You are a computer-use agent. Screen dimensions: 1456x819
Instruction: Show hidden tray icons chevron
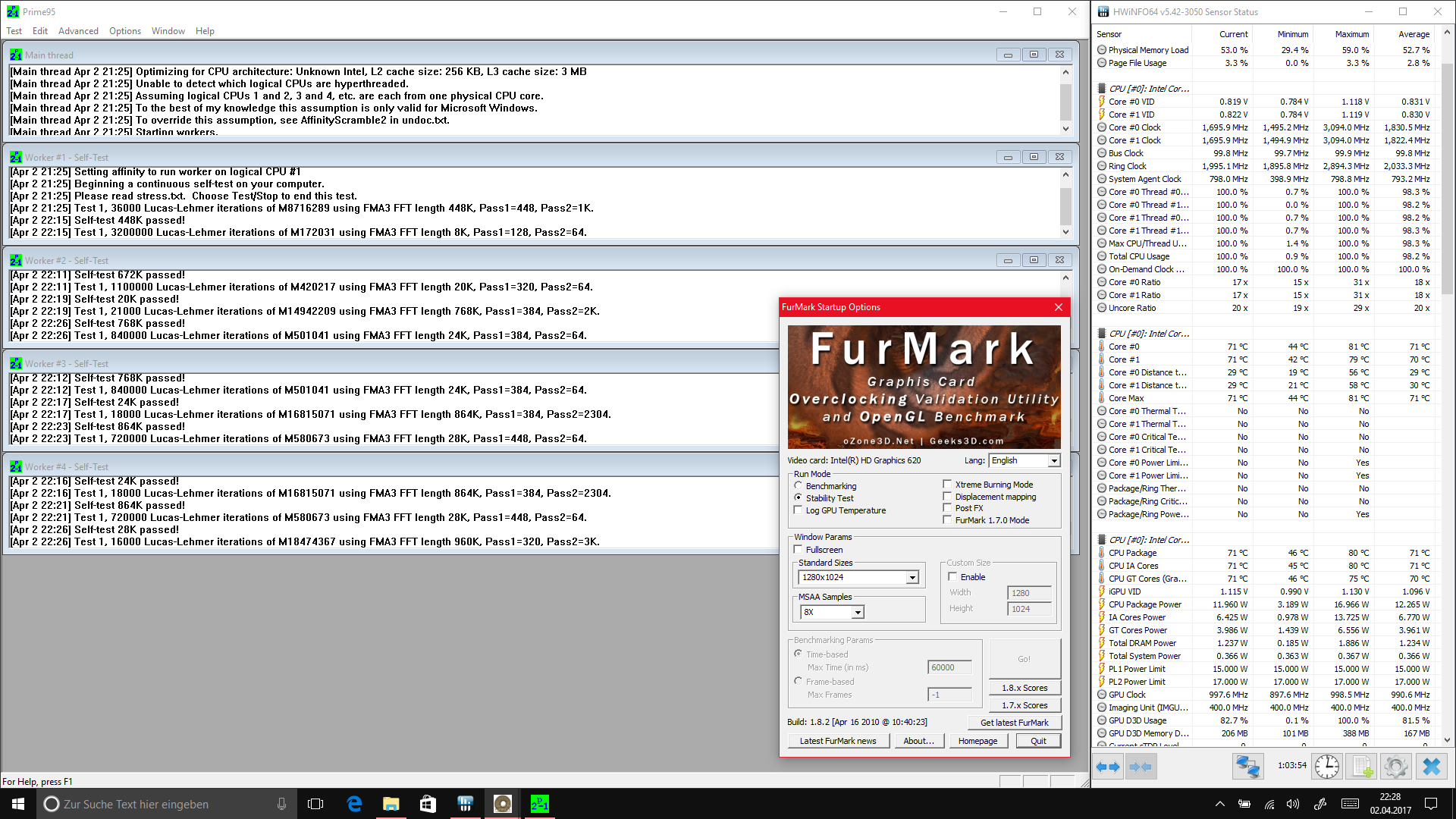coord(1219,804)
